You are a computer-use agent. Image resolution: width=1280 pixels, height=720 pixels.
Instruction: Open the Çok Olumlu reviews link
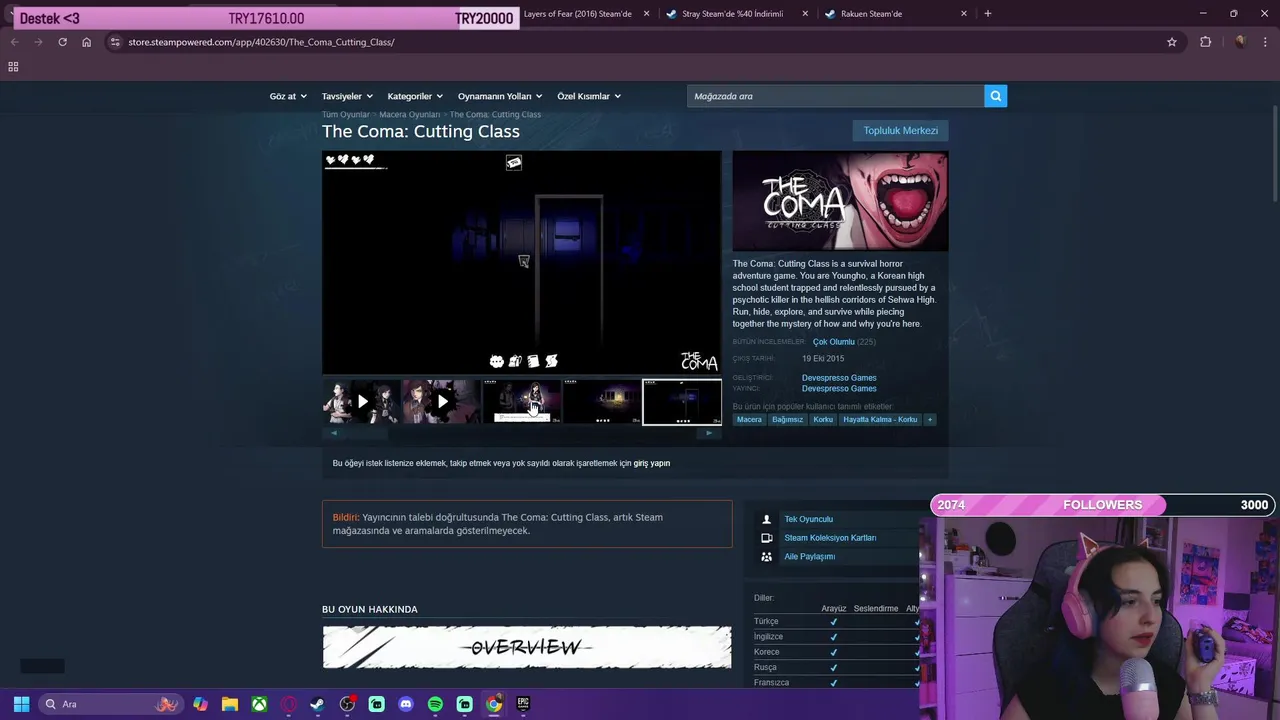(x=833, y=342)
